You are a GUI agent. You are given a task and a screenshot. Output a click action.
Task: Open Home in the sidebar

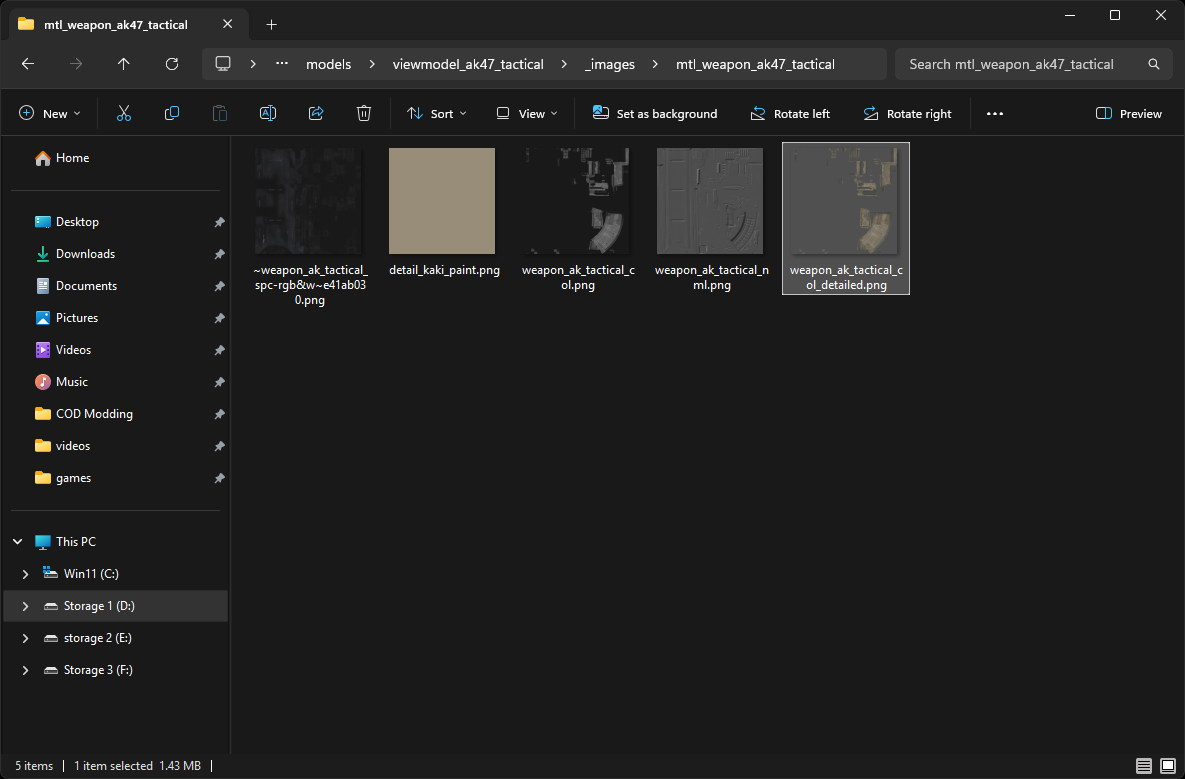[62, 158]
